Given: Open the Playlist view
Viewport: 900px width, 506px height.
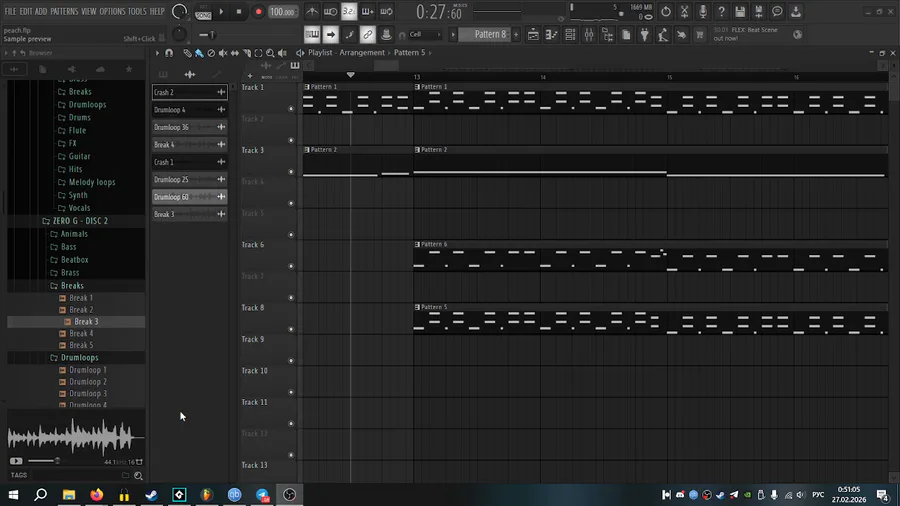Looking at the screenshot, I should coord(533,34).
